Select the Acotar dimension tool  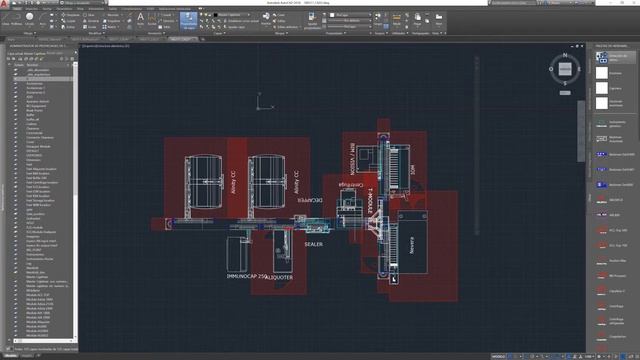pos(152,19)
